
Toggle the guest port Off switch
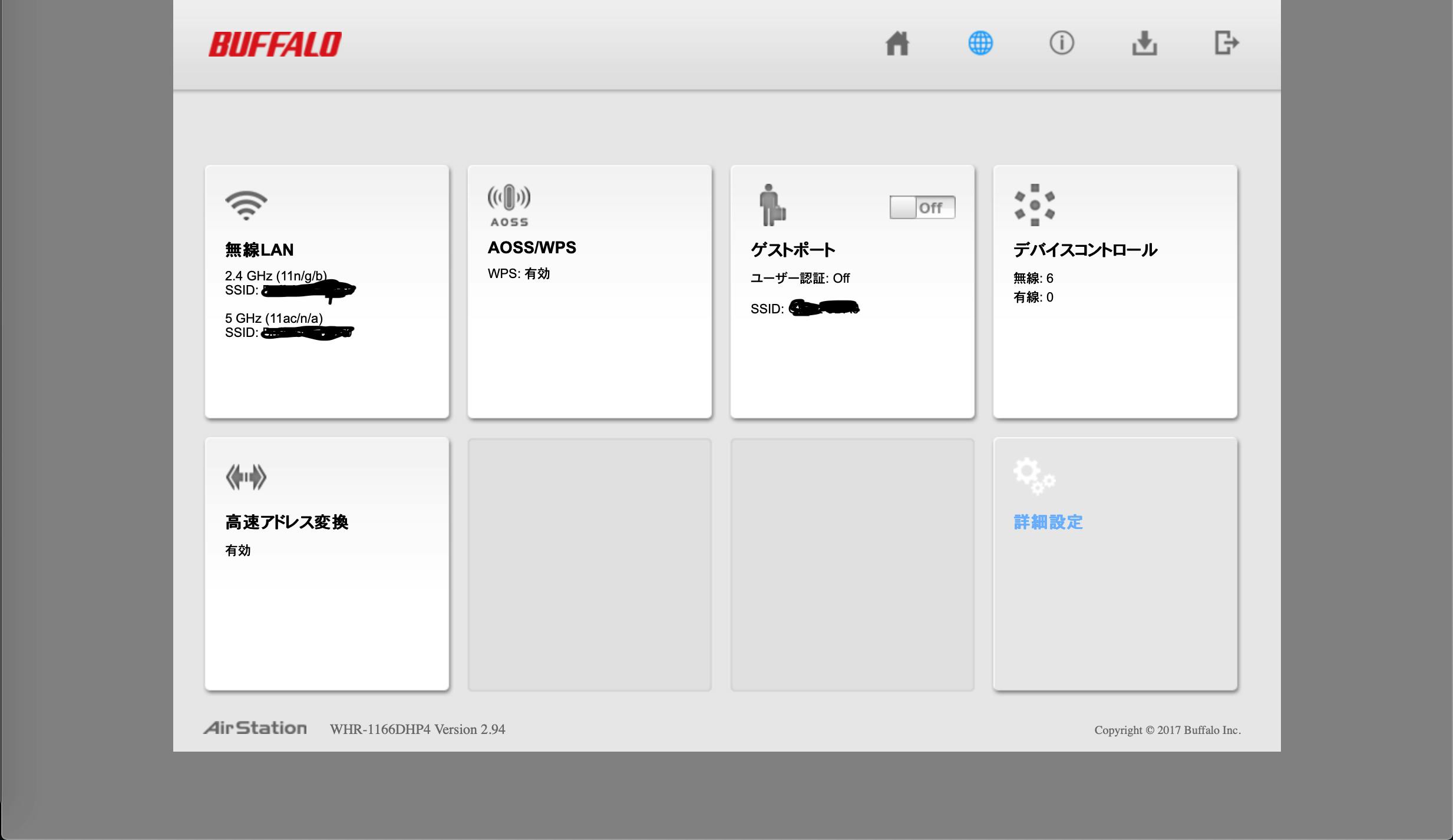[x=922, y=207]
